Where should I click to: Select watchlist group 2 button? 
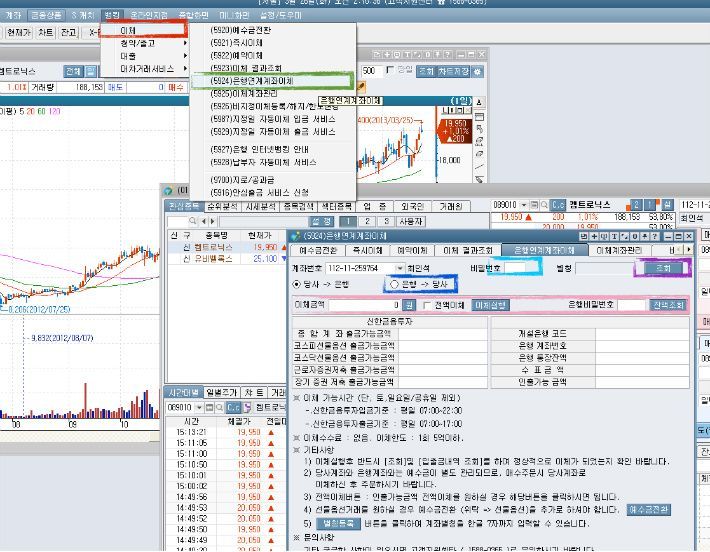[367, 221]
